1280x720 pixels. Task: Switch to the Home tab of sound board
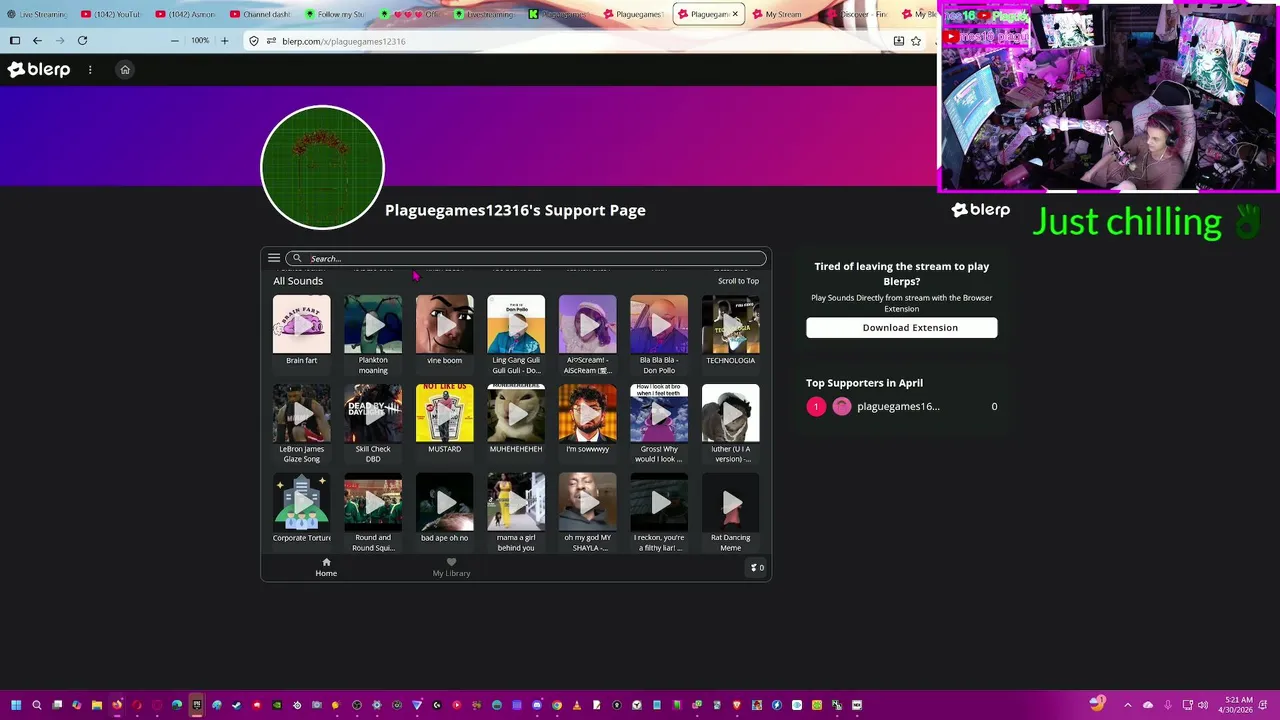click(x=326, y=567)
